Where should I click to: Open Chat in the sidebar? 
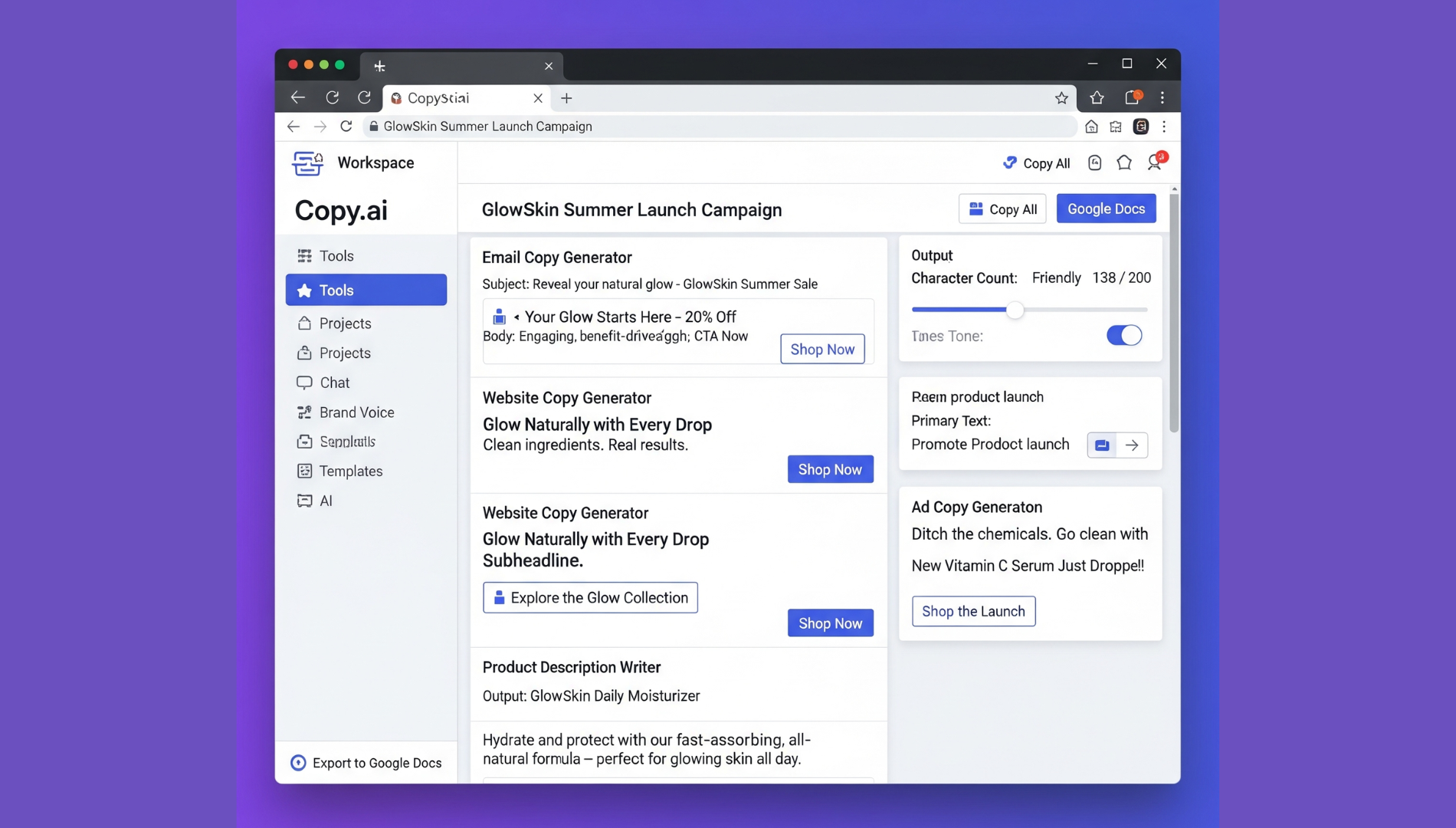pyautogui.click(x=366, y=383)
